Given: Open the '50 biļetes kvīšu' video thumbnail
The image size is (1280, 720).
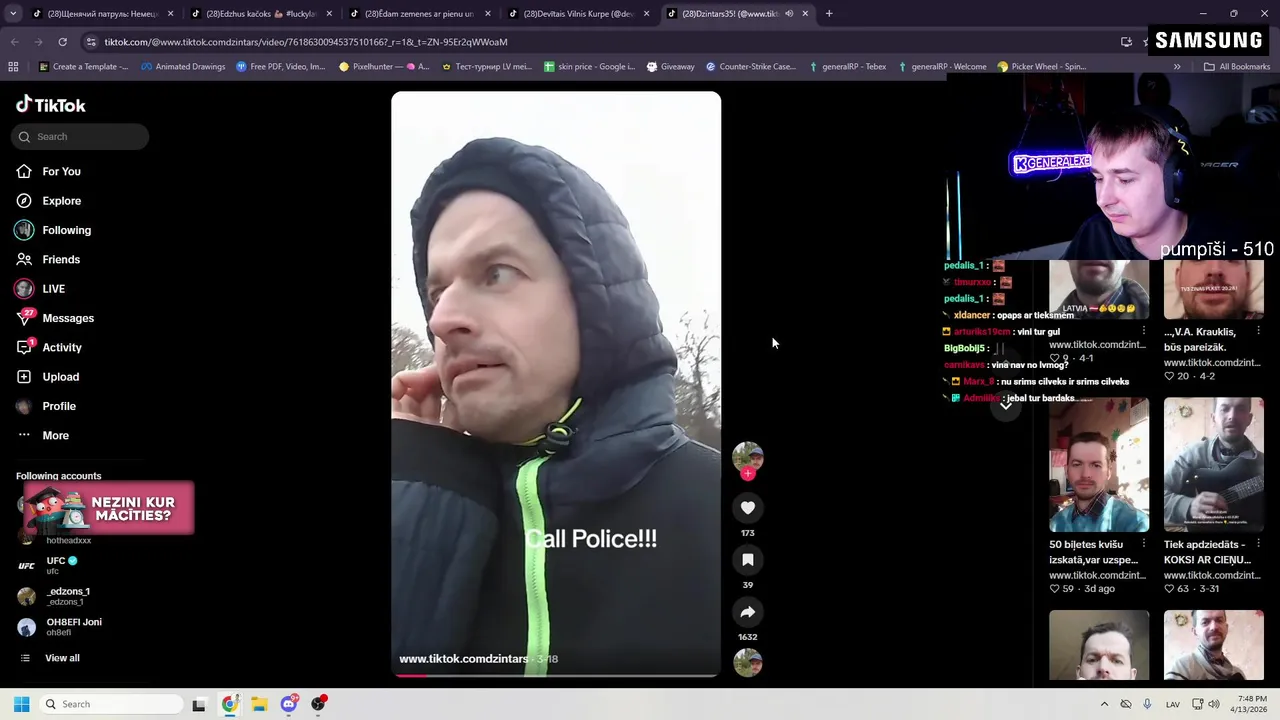Looking at the screenshot, I should pos(1099,465).
